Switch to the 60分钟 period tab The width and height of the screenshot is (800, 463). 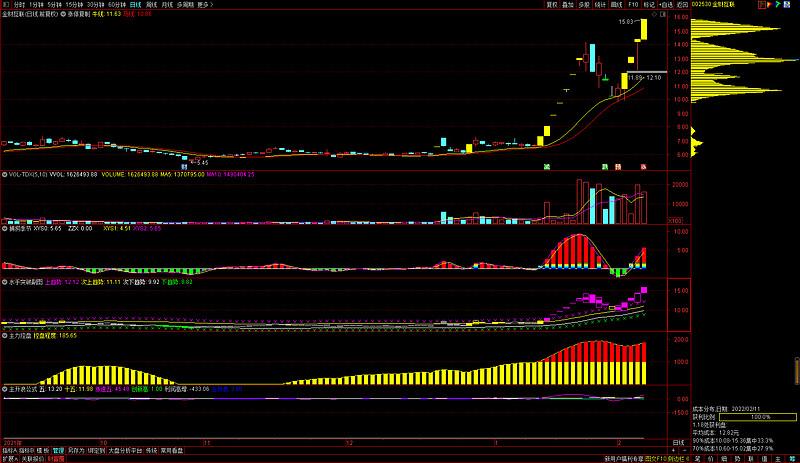pos(117,4)
